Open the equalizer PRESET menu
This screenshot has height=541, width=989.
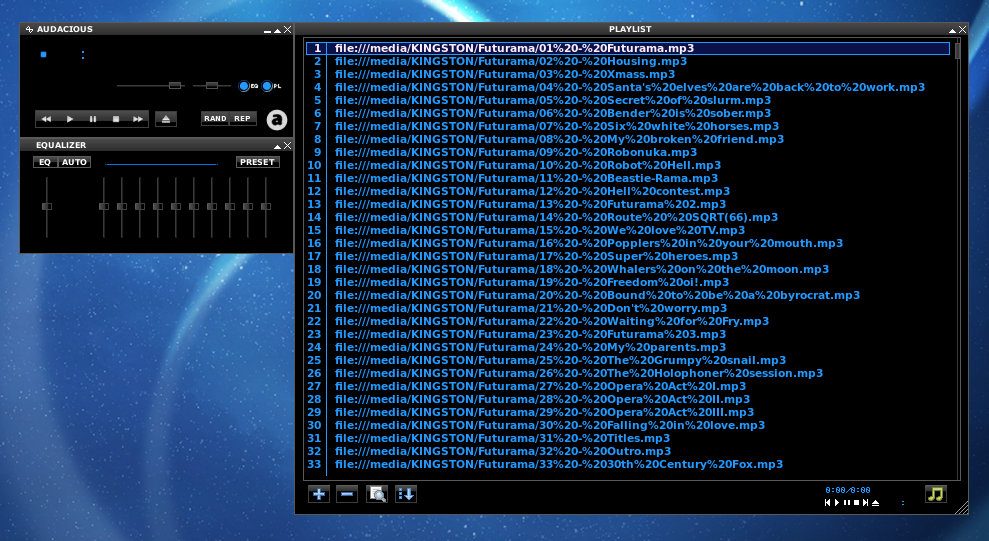click(x=257, y=162)
